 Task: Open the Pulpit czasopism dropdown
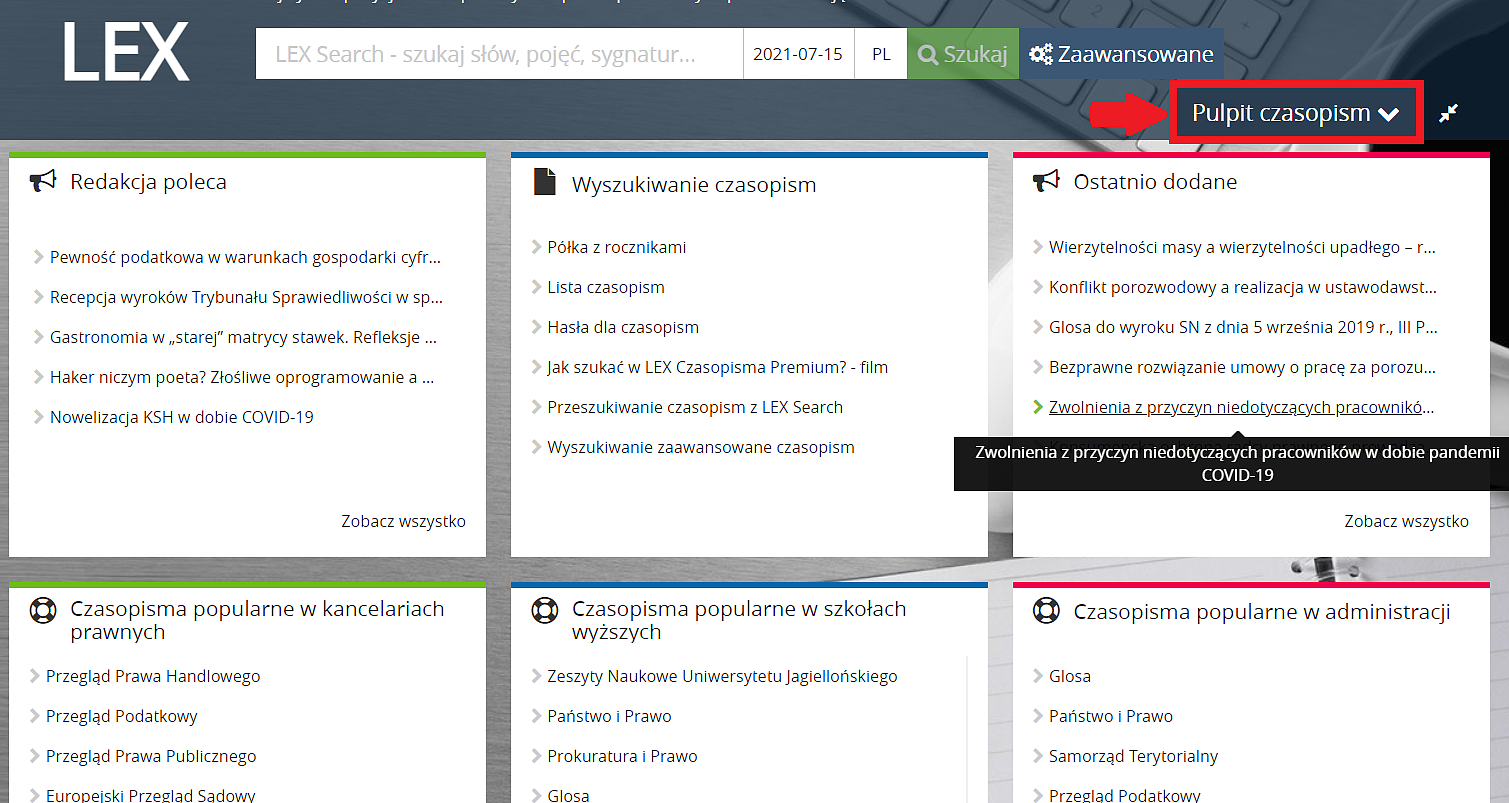tap(1295, 113)
